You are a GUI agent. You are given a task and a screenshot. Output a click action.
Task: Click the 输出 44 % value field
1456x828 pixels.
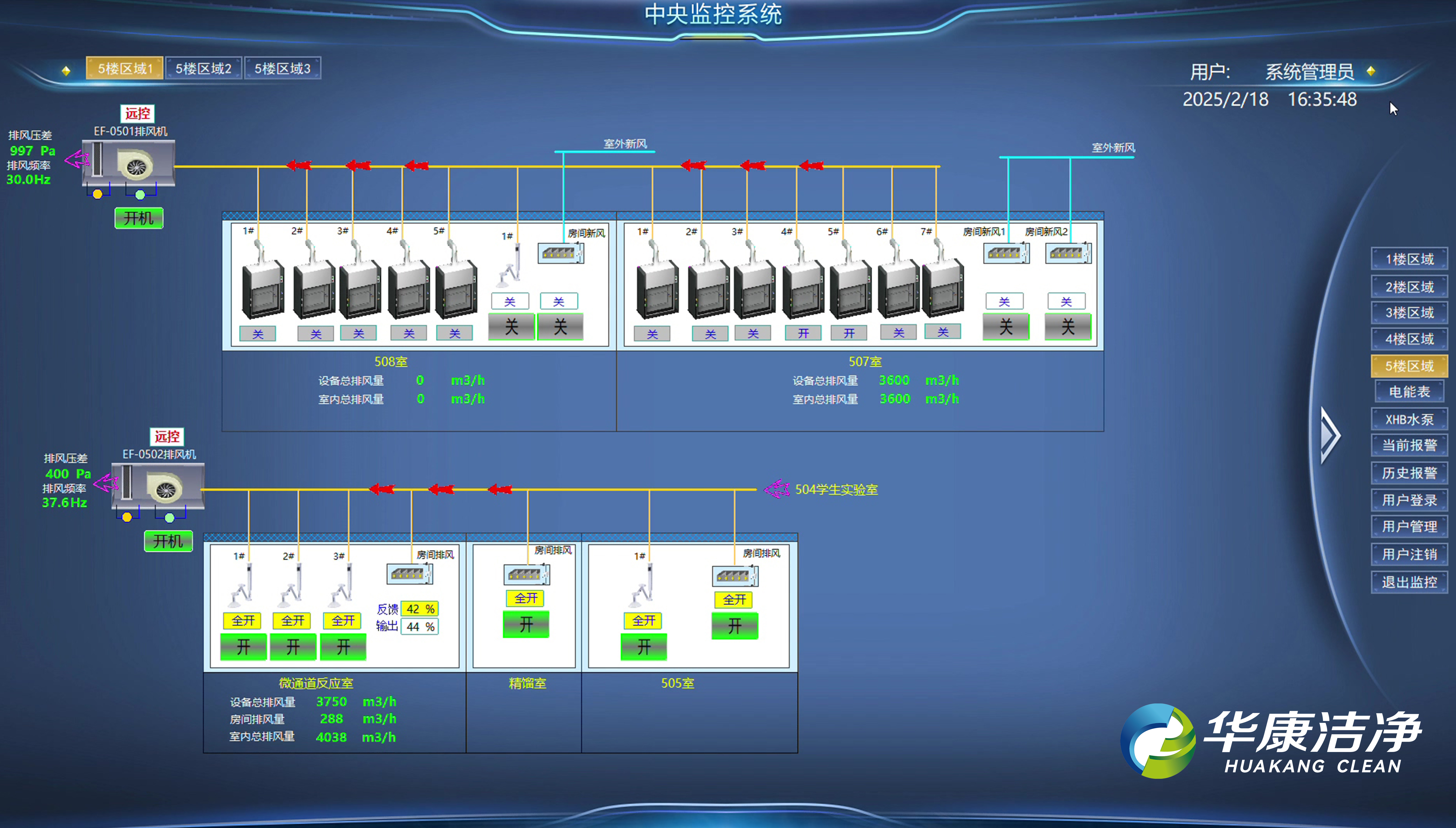pos(420,627)
